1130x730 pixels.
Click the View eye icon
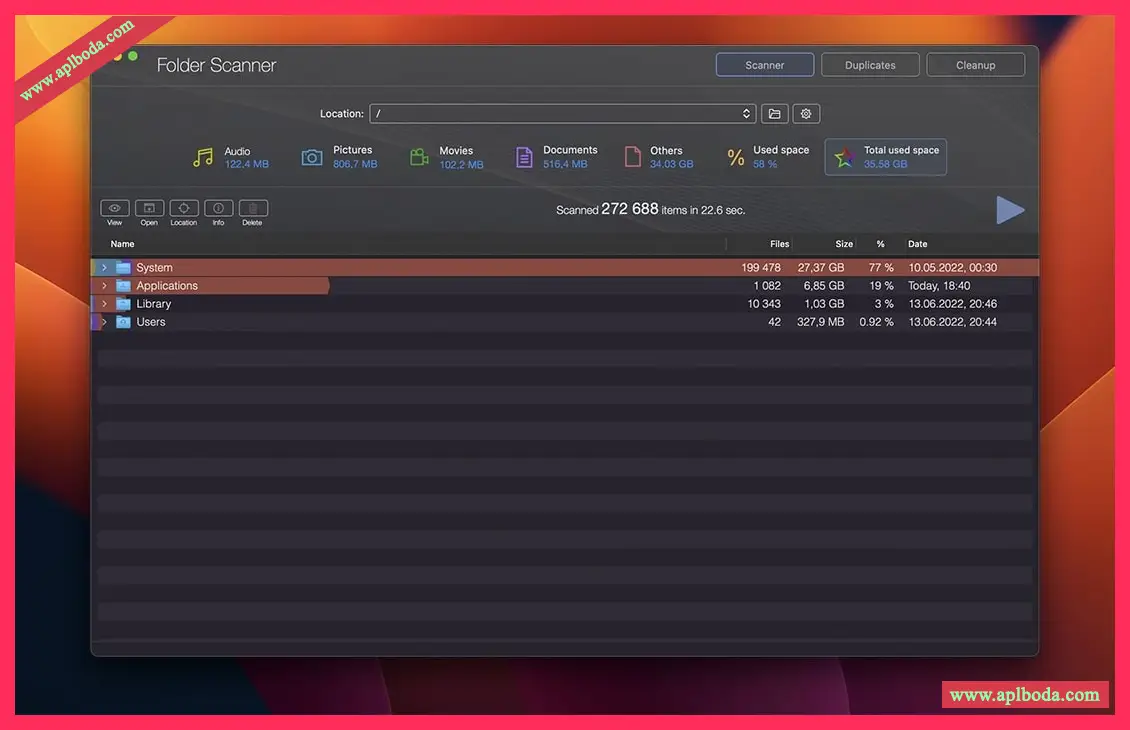click(115, 208)
